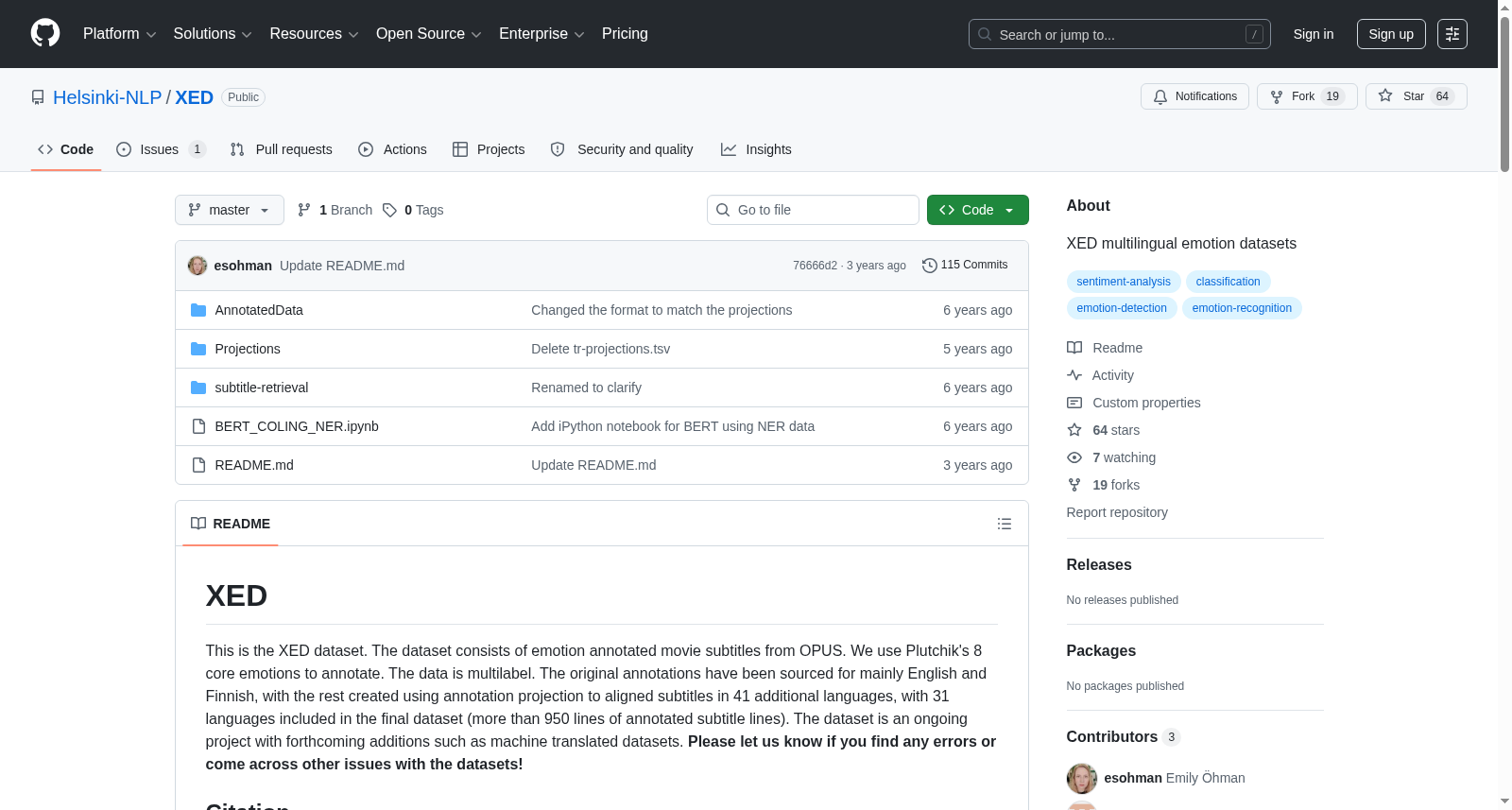1512x810 pixels.
Task: Open the Releases heading link
Action: coord(1099,564)
